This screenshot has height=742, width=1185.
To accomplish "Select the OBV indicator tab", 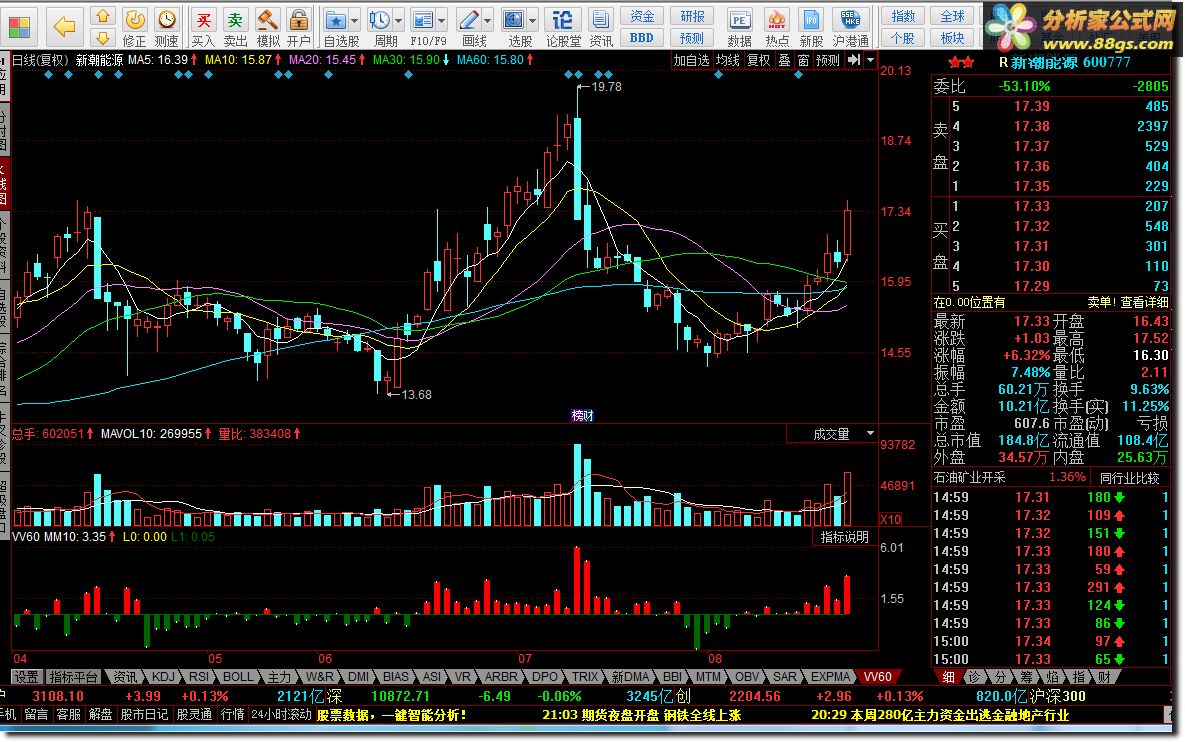I will [x=747, y=677].
